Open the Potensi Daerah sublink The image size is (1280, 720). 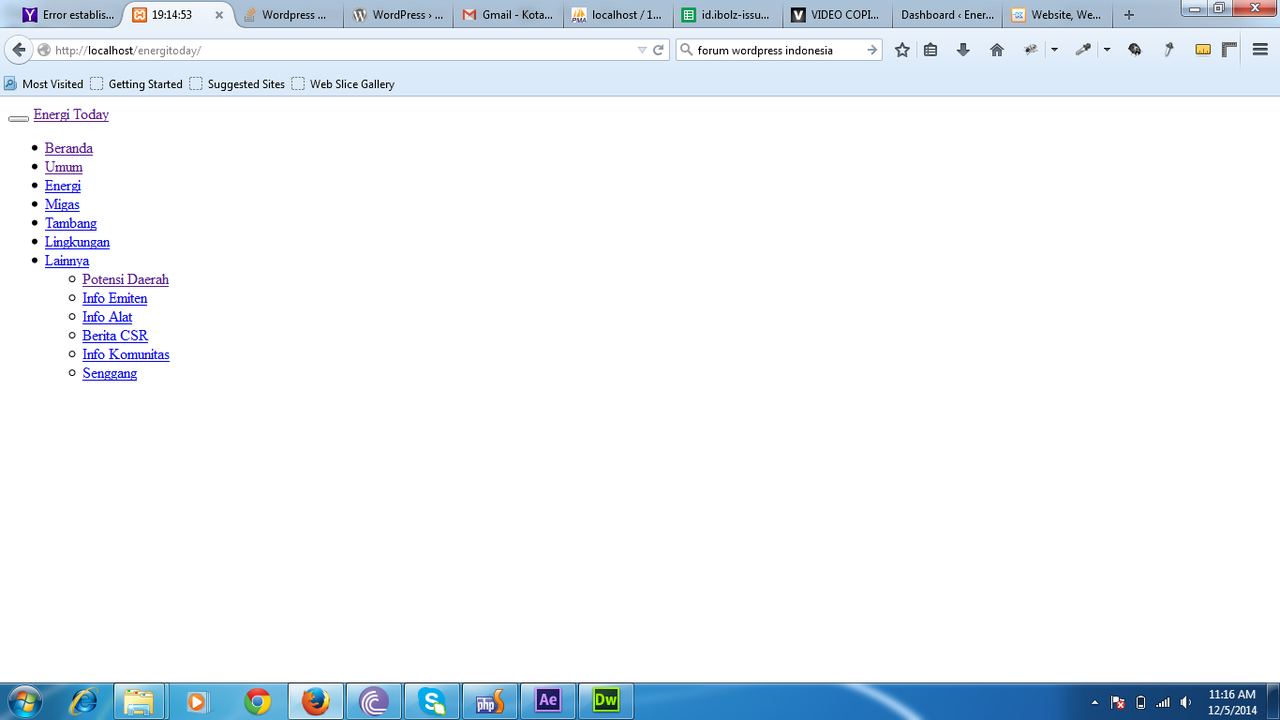pyautogui.click(x=126, y=279)
